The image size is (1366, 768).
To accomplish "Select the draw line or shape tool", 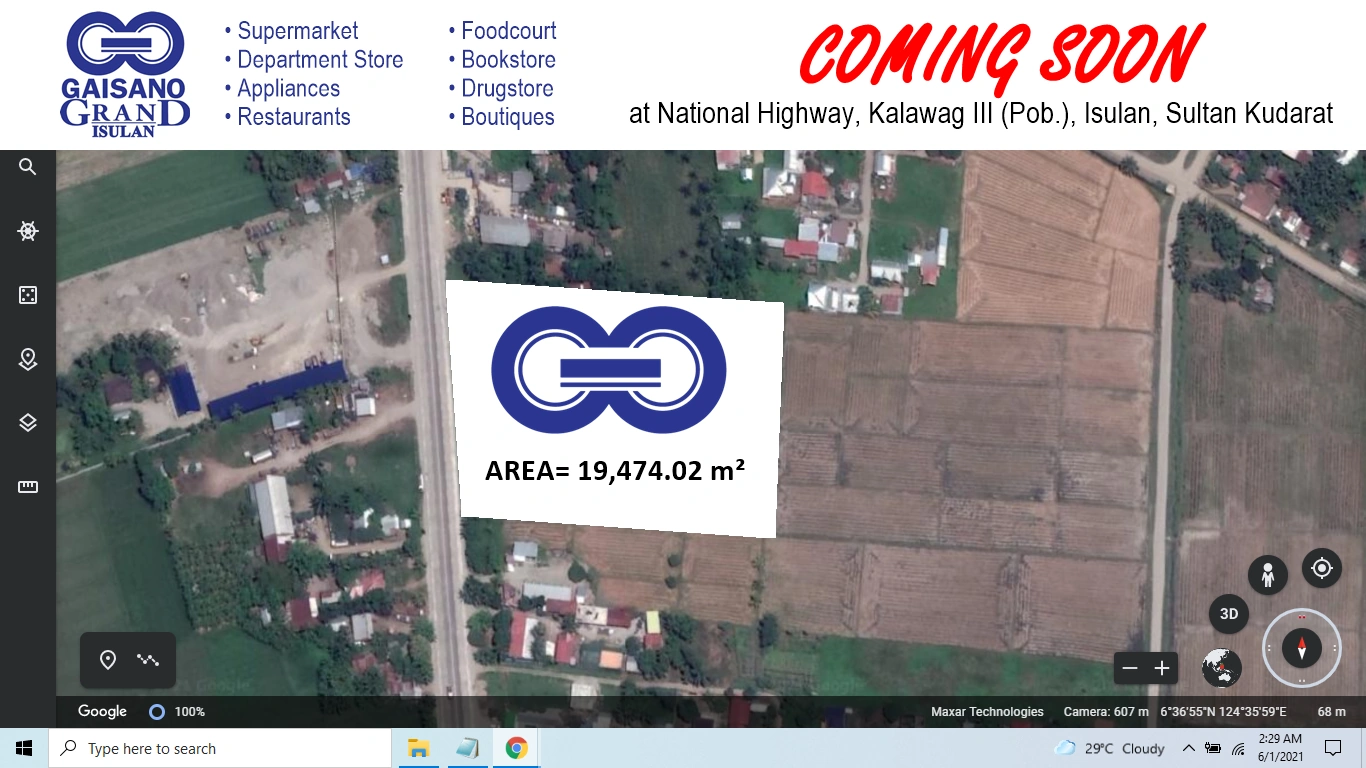I will pyautogui.click(x=148, y=660).
